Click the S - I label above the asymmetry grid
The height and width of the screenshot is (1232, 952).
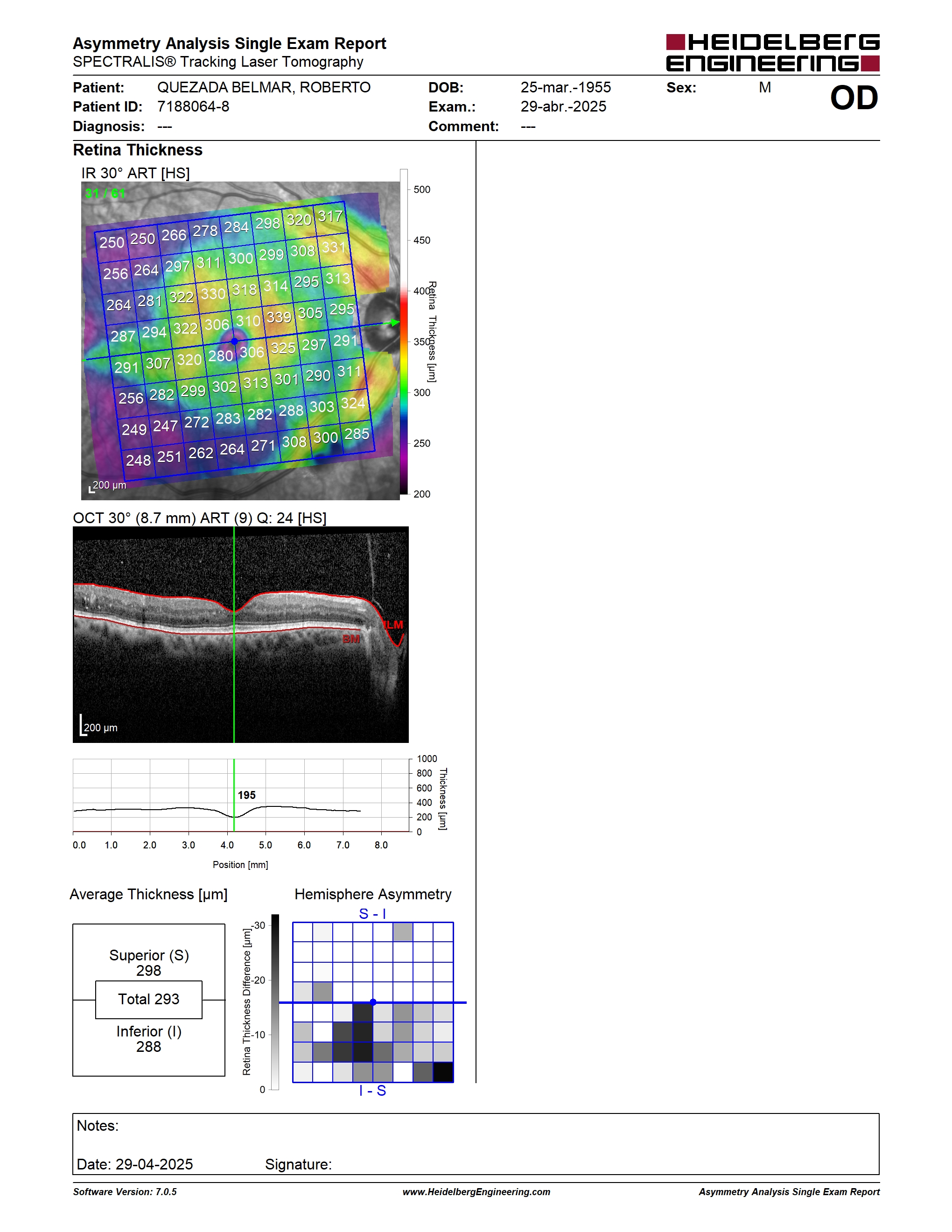pyautogui.click(x=373, y=914)
